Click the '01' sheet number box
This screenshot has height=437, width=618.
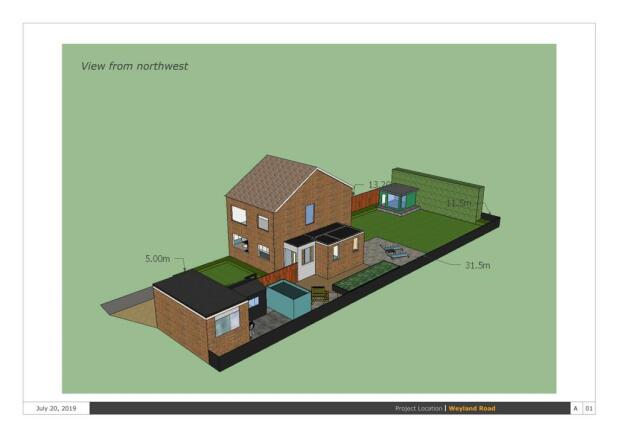point(588,408)
